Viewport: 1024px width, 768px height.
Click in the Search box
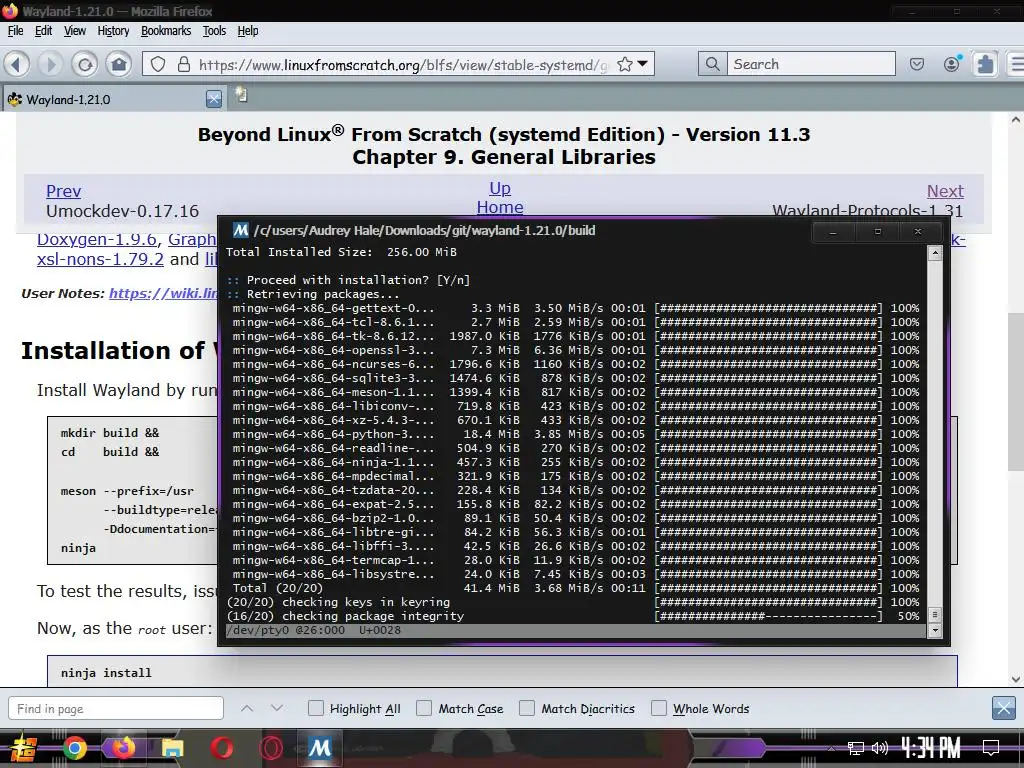(811, 64)
